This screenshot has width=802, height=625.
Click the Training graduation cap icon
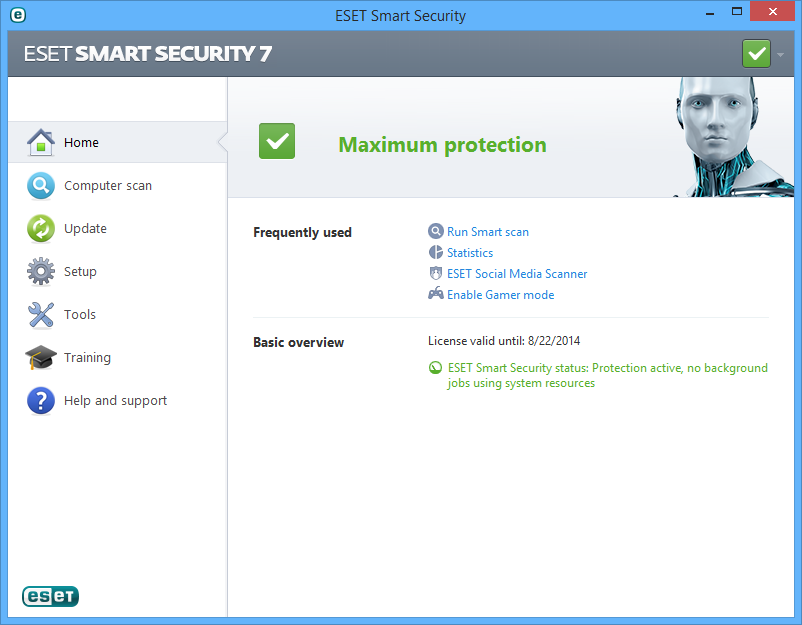tap(40, 358)
